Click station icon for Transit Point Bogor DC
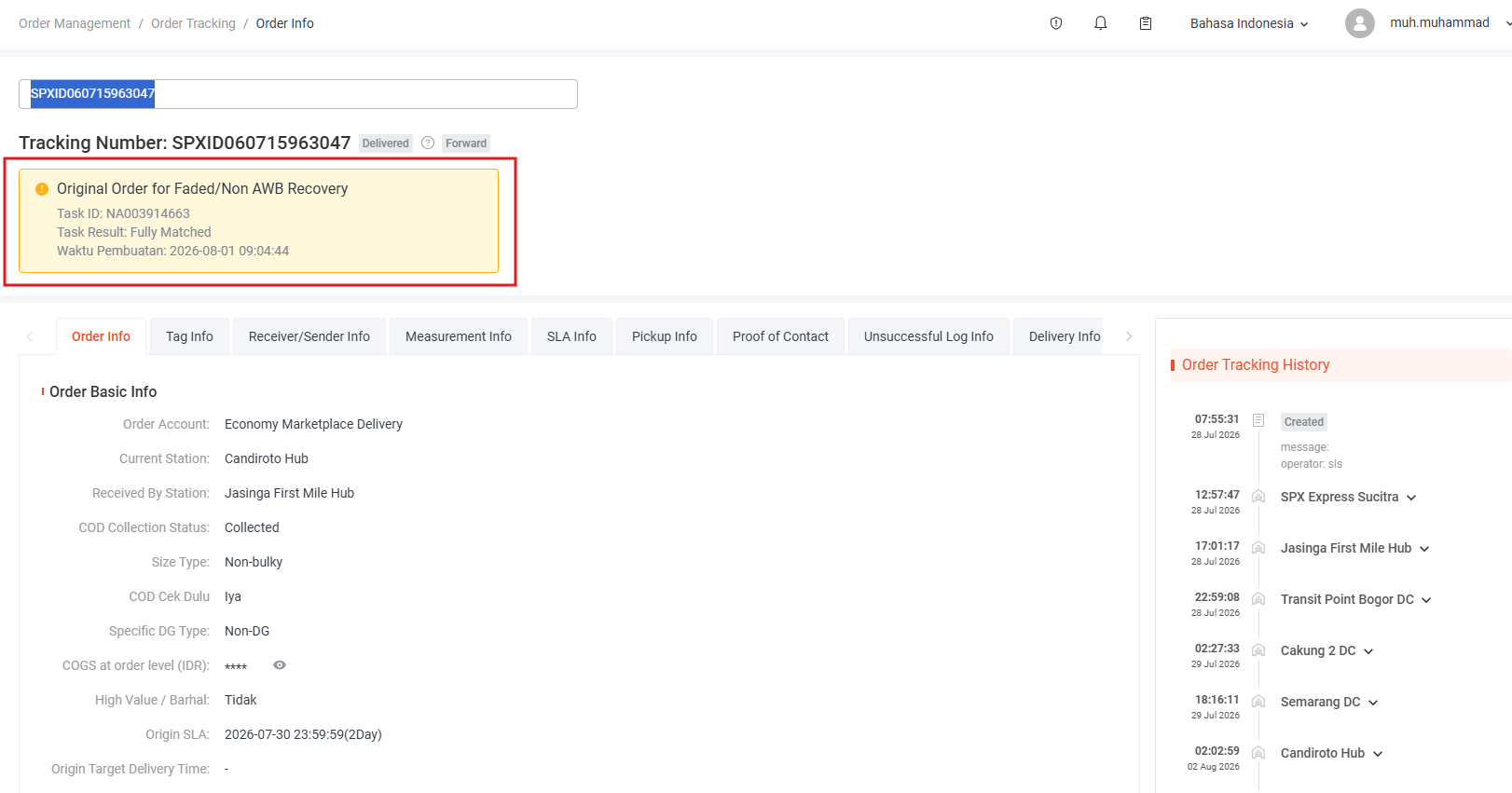This screenshot has height=793, width=1512. 1258,598
